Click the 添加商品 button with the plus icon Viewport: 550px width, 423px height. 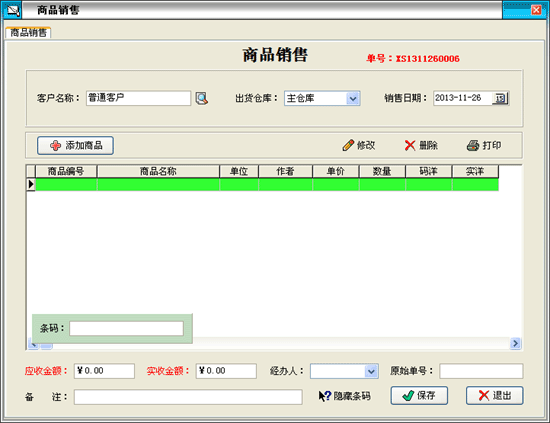(75, 146)
